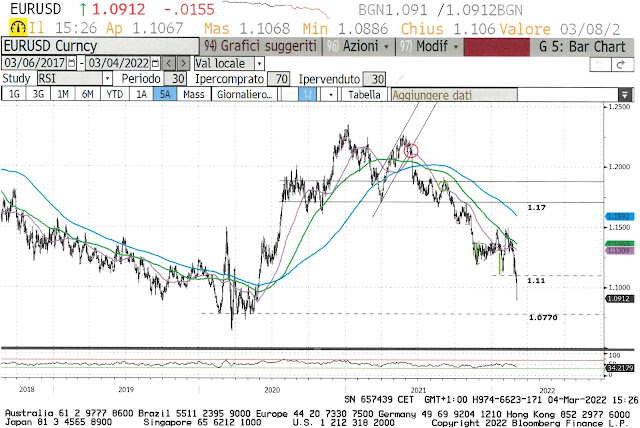Click the end date field 03/04/2022

click(118, 63)
